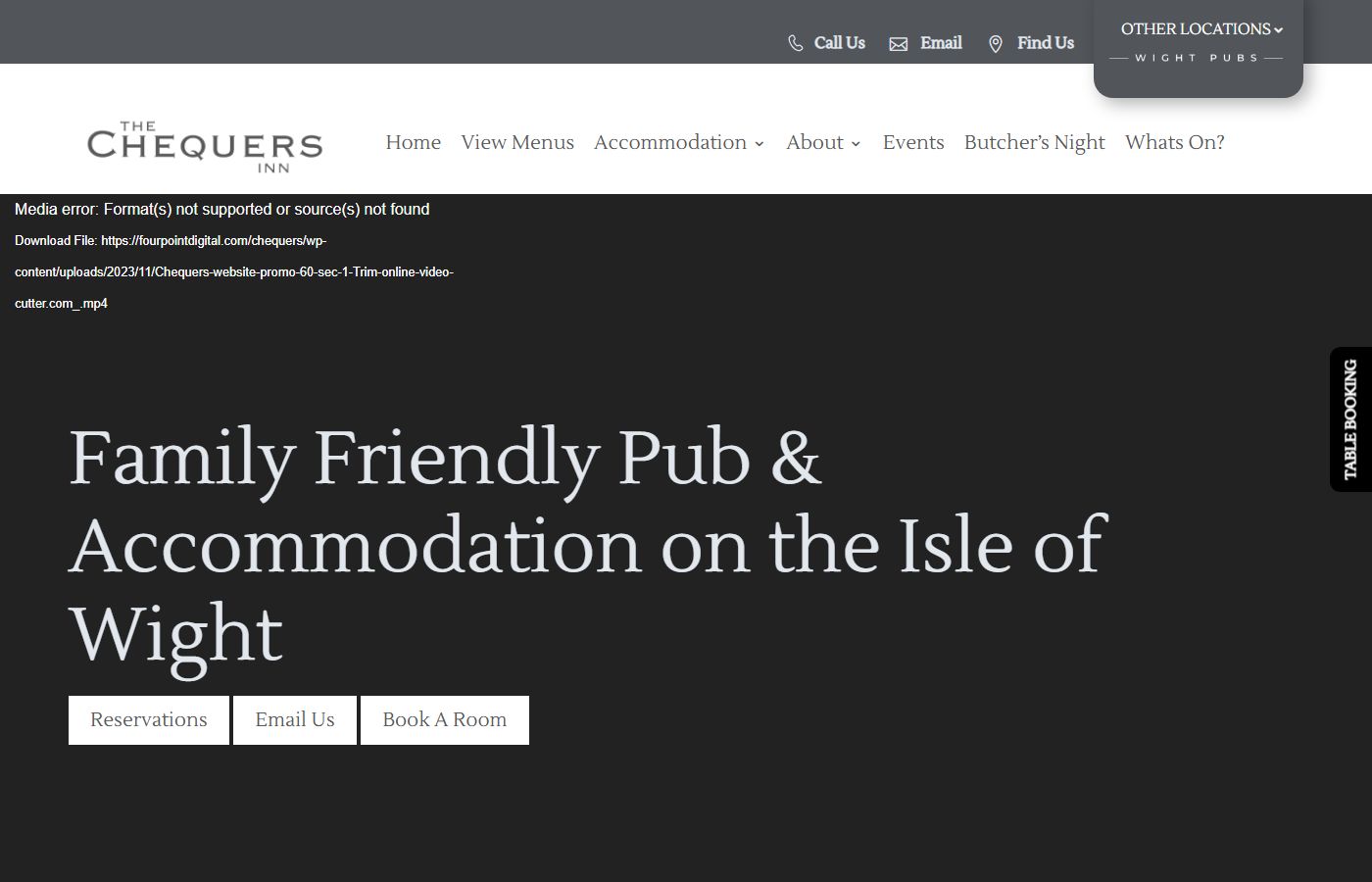The width and height of the screenshot is (1372, 882).
Task: Open the Table Booking side tab
Action: click(x=1350, y=419)
